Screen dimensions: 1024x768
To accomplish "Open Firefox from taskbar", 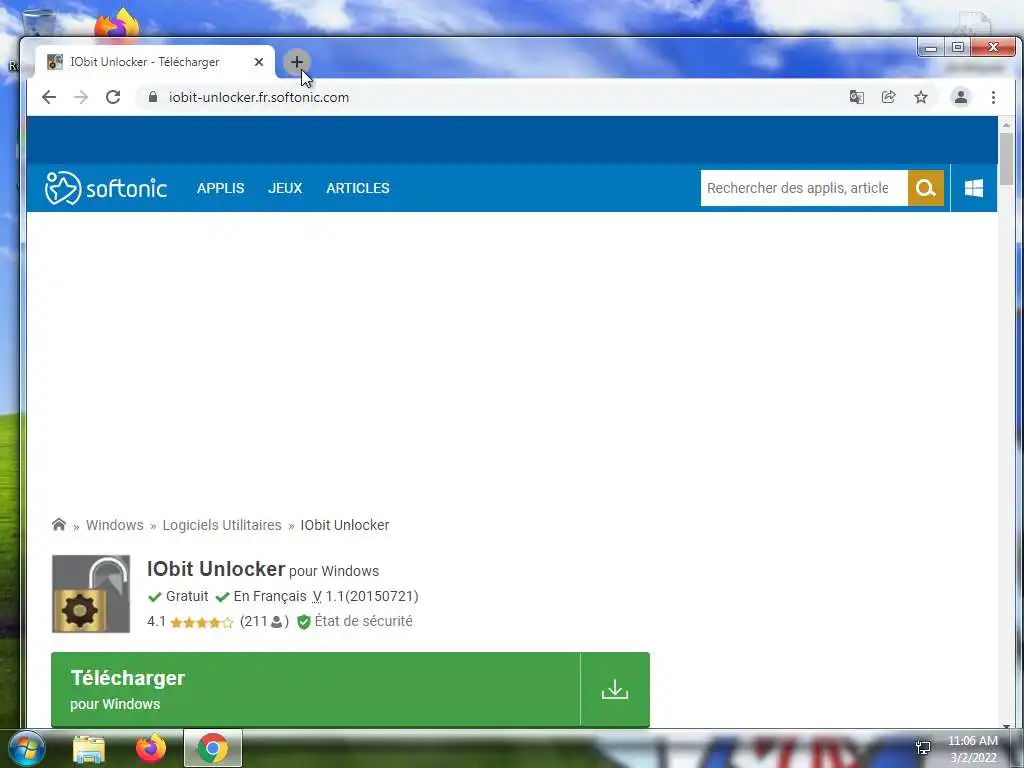I will pos(151,748).
